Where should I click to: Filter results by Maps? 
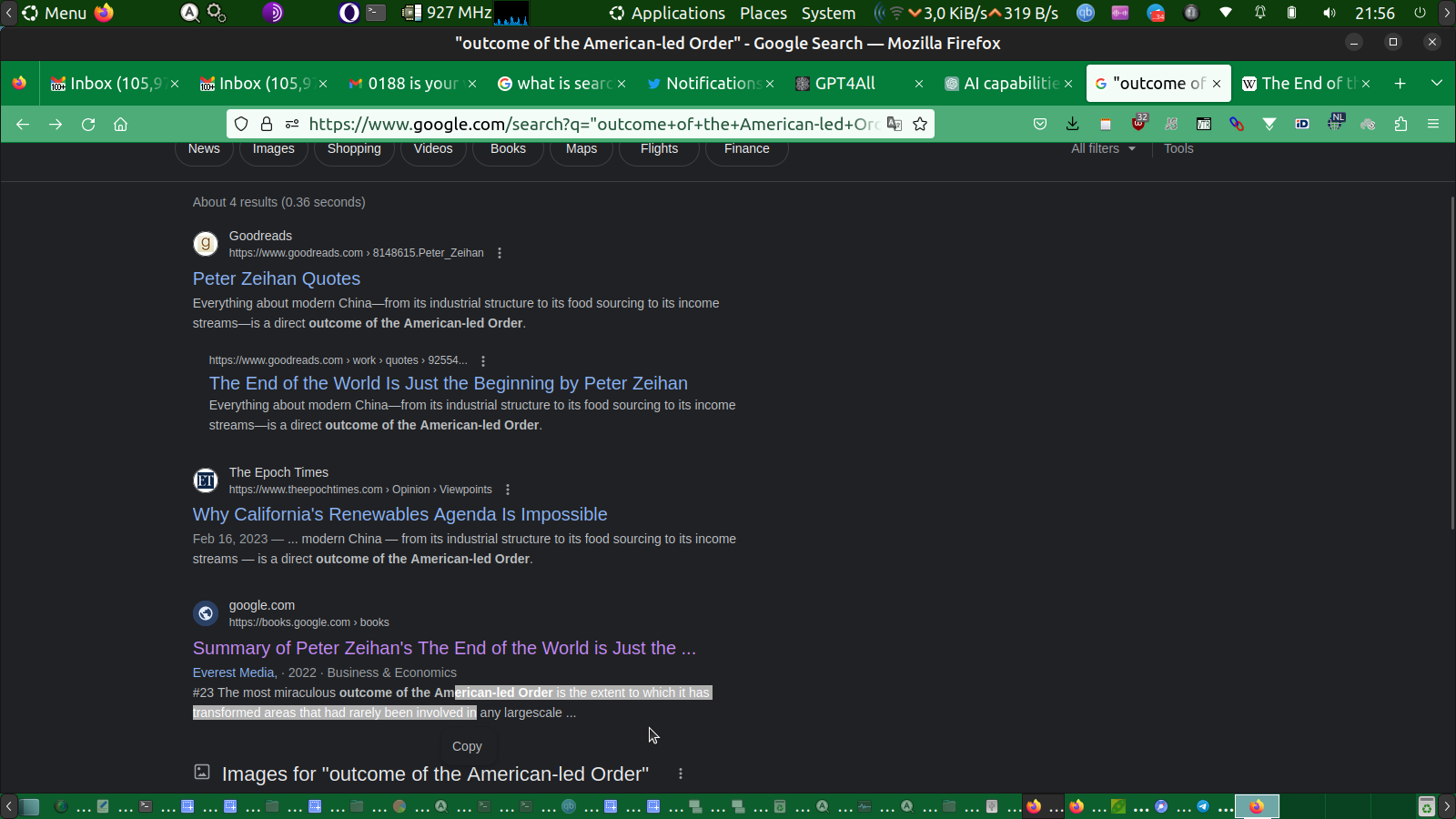[x=581, y=149]
